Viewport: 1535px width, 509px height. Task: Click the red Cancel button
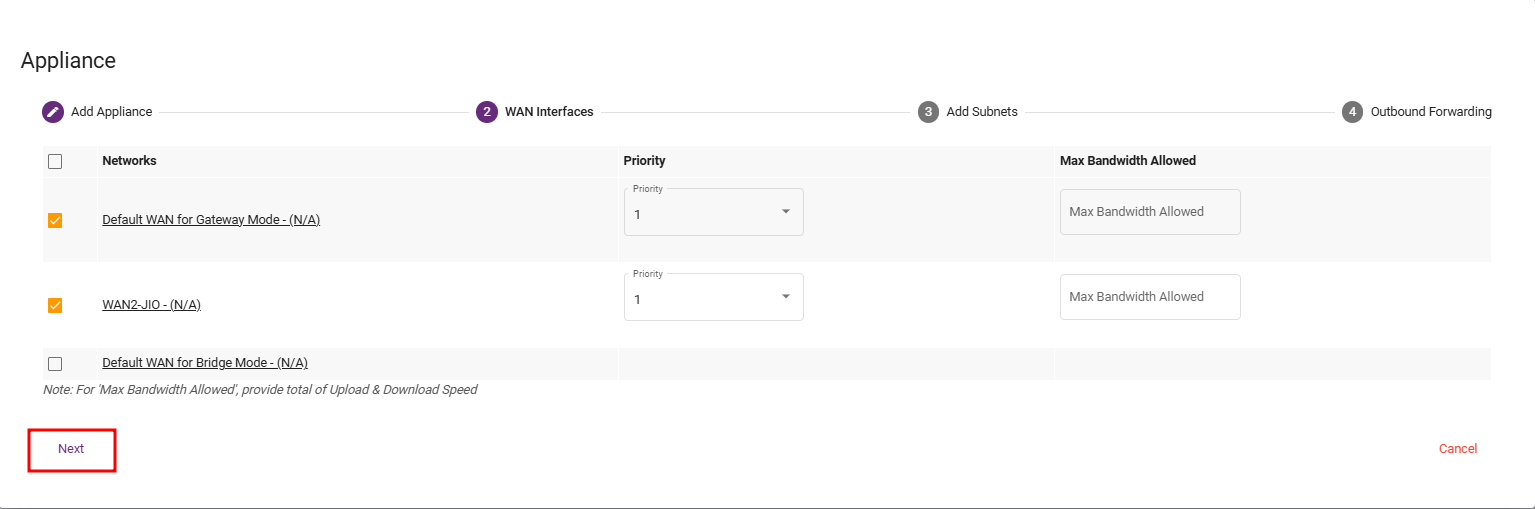[x=1457, y=449]
